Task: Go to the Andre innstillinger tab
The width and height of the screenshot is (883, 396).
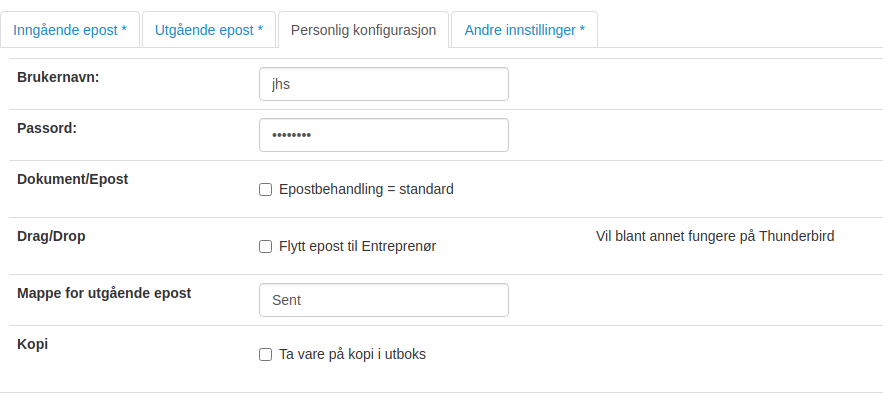Action: (x=524, y=30)
